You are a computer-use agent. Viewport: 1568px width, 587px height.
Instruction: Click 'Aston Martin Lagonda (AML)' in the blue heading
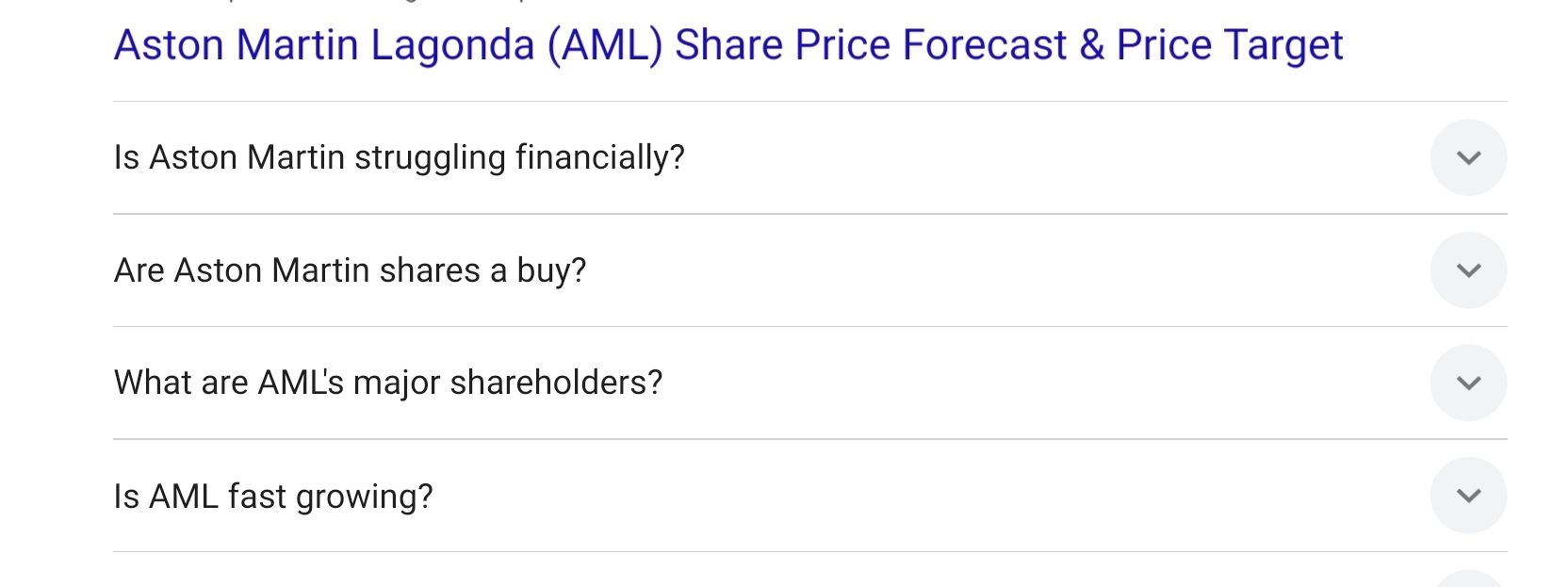(388, 45)
